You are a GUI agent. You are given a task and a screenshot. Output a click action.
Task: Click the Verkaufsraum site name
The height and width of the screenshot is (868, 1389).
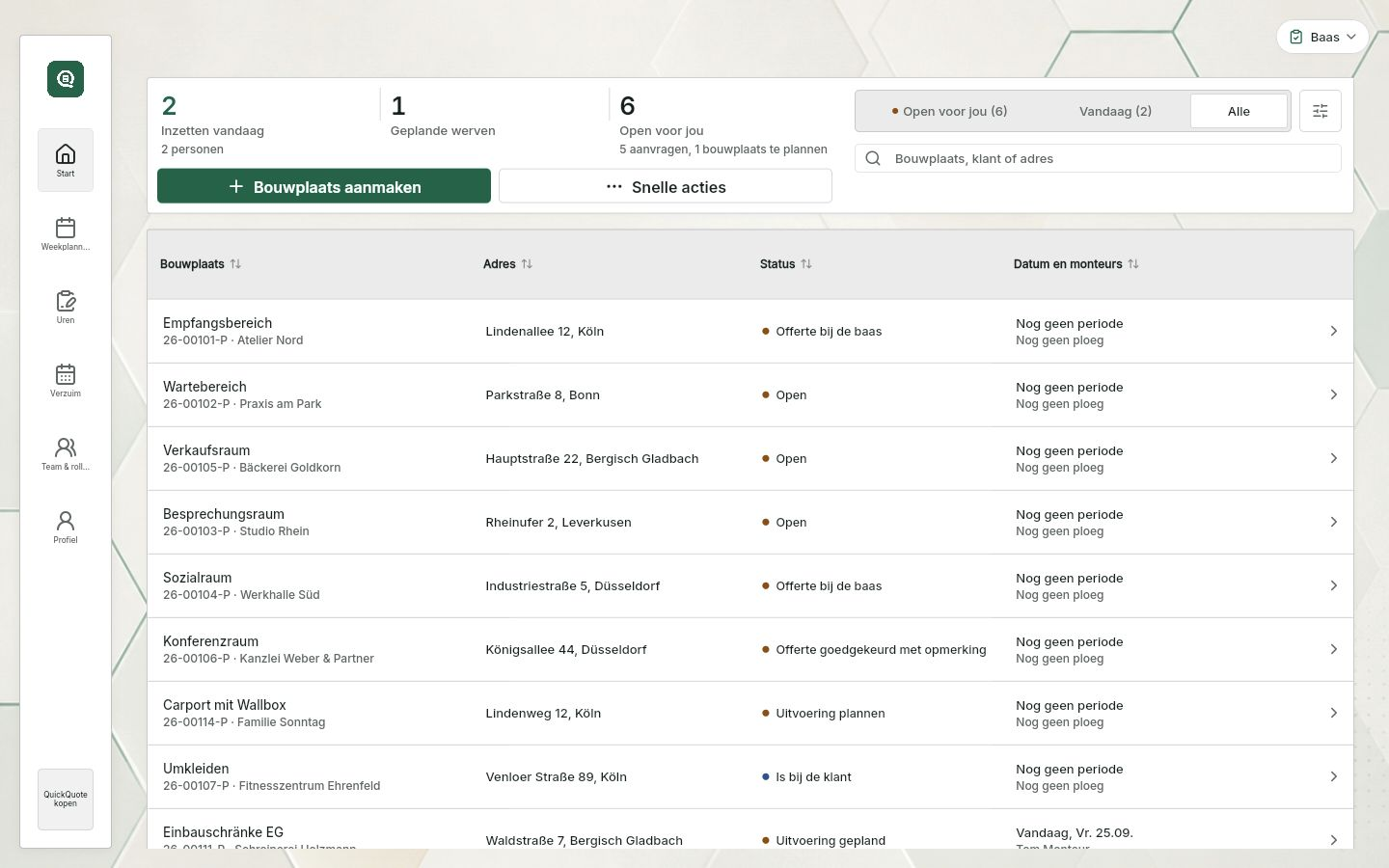click(206, 450)
